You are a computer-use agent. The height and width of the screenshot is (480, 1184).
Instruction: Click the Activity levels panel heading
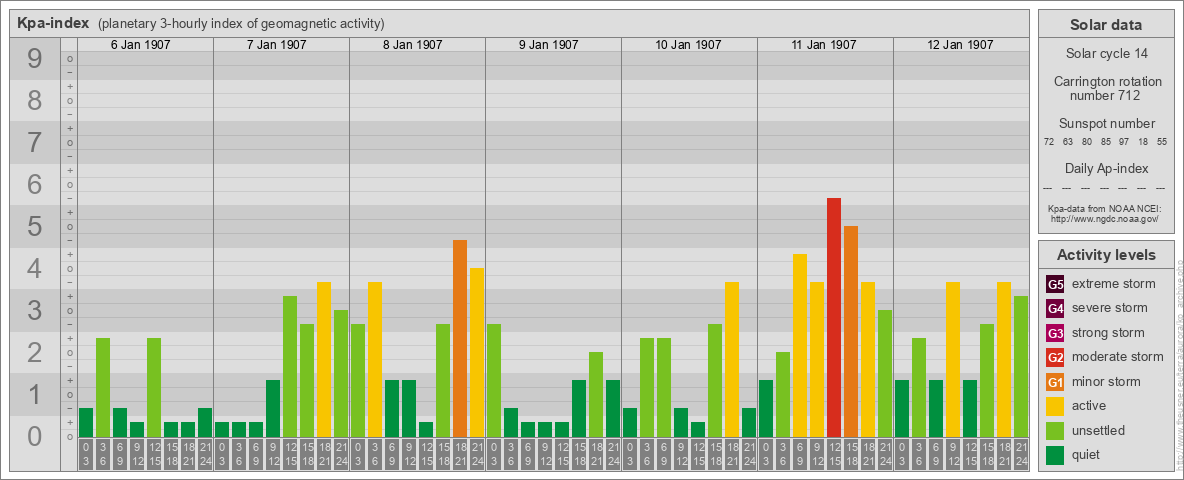point(1106,255)
